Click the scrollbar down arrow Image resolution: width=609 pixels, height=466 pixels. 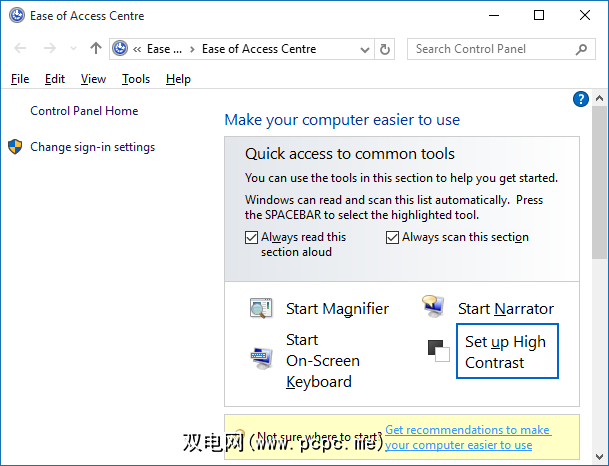pos(599,457)
